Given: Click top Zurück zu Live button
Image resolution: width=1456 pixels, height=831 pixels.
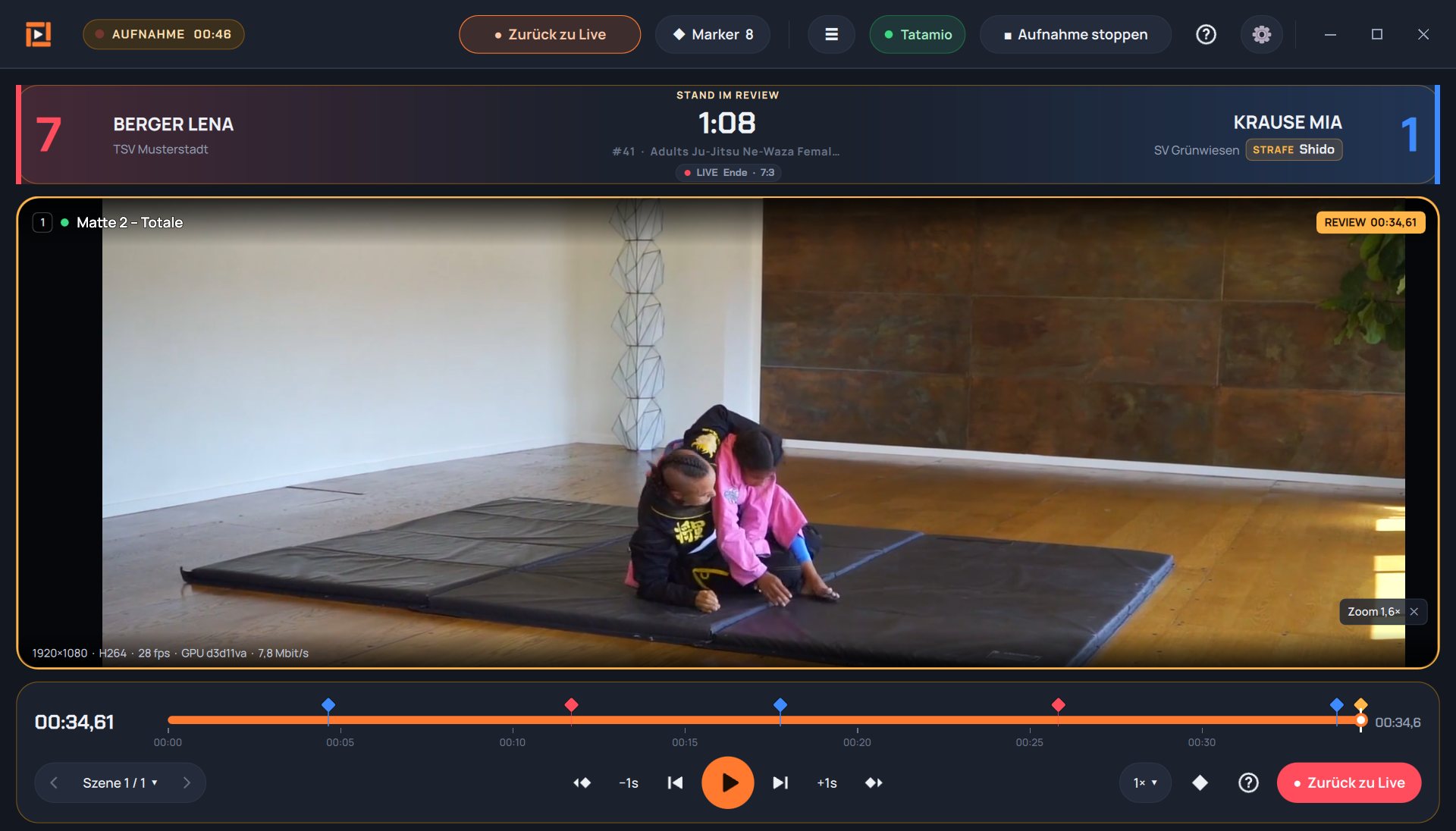Looking at the screenshot, I should (550, 34).
